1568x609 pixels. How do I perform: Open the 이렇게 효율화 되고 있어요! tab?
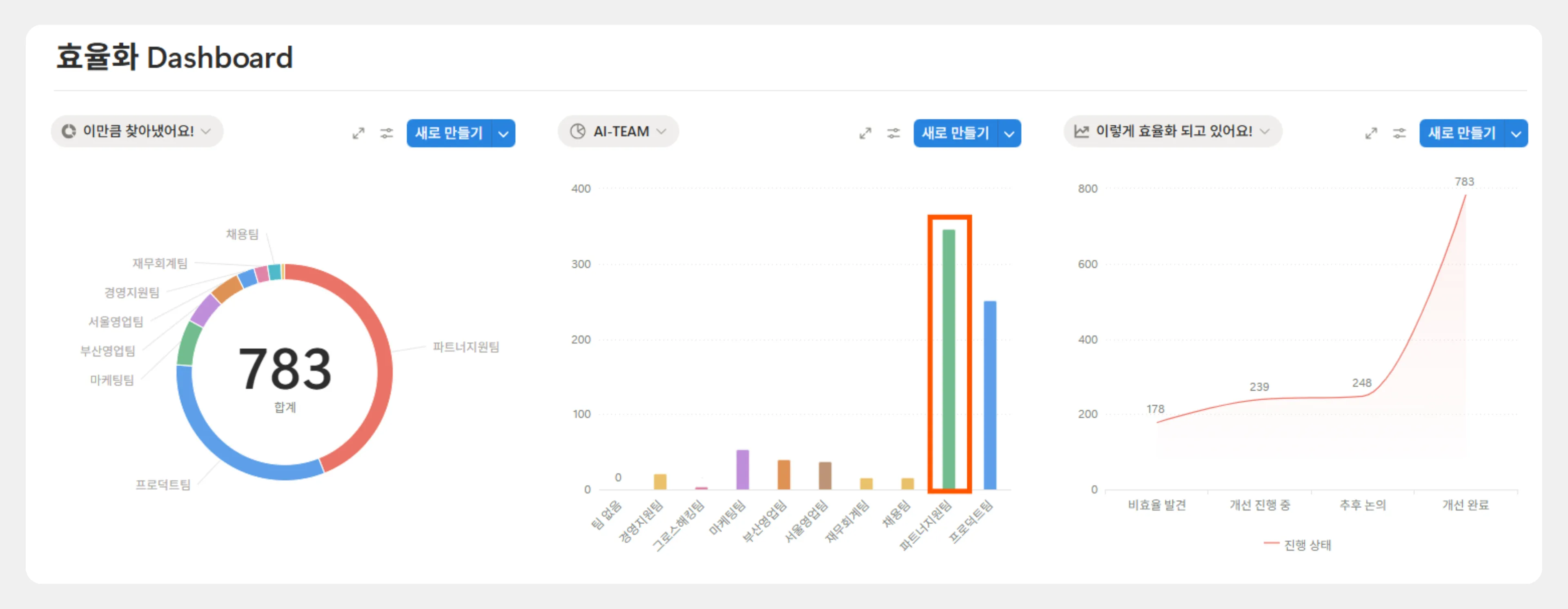pos(1174,131)
